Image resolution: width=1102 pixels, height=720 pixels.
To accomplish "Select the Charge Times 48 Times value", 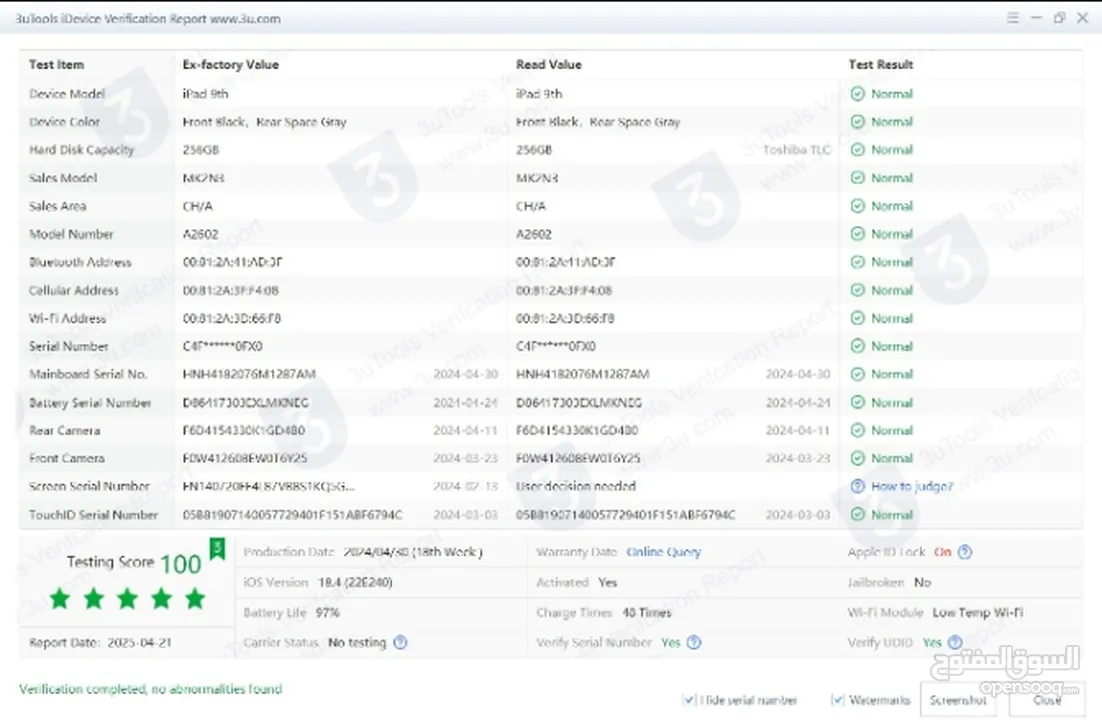I will (647, 613).
